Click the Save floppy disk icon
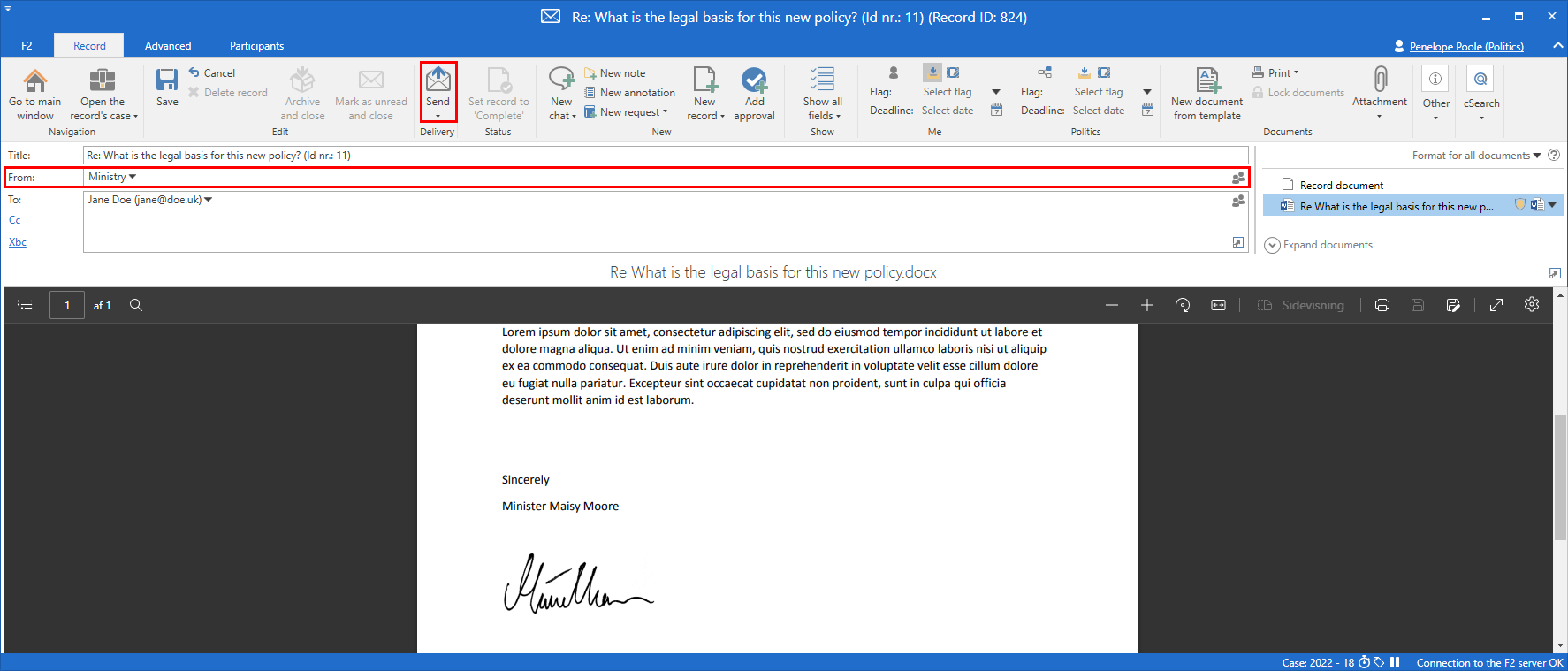Viewport: 1568px width, 671px height. point(167,80)
